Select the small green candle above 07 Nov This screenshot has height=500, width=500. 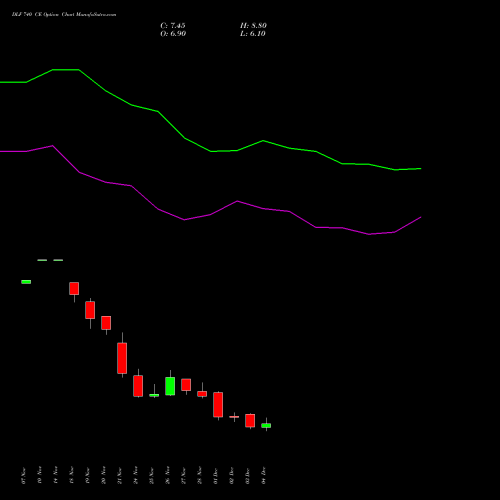[x=26, y=282]
